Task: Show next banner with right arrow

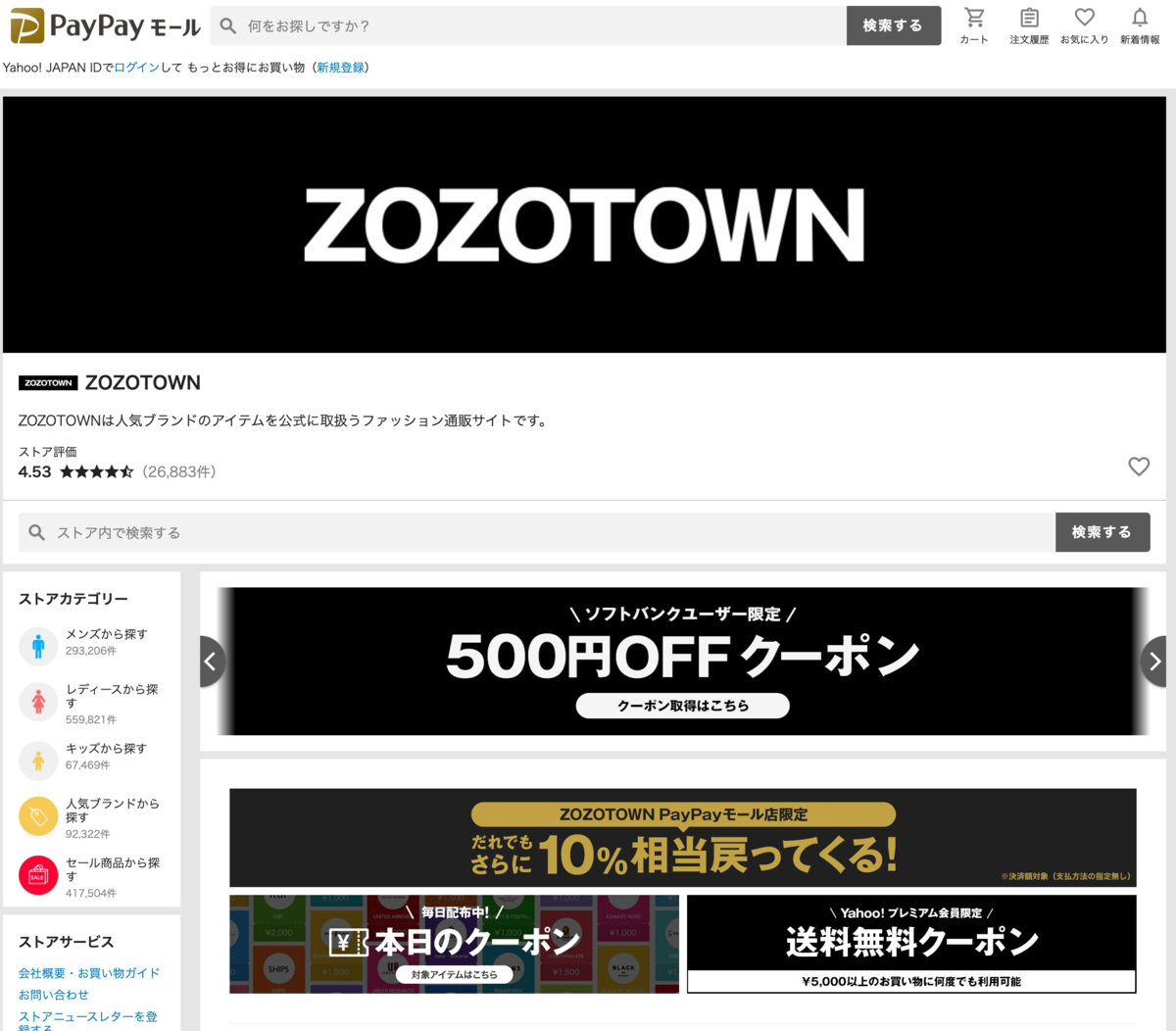Action: (x=1154, y=662)
